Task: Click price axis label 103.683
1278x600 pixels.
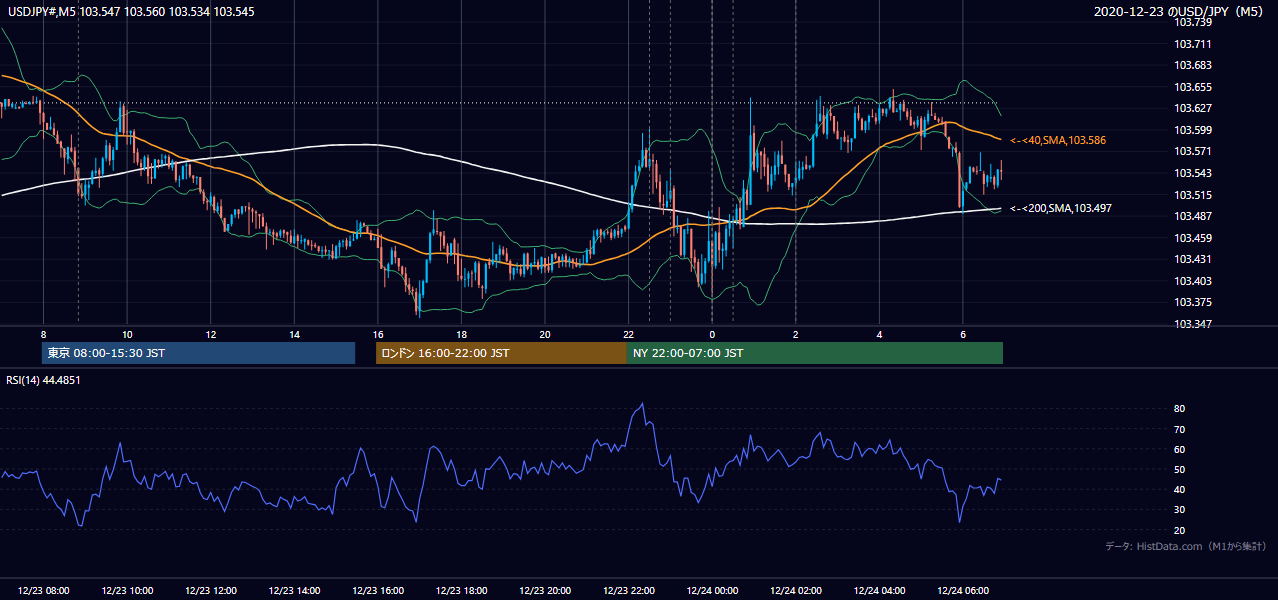Action: coord(1192,65)
